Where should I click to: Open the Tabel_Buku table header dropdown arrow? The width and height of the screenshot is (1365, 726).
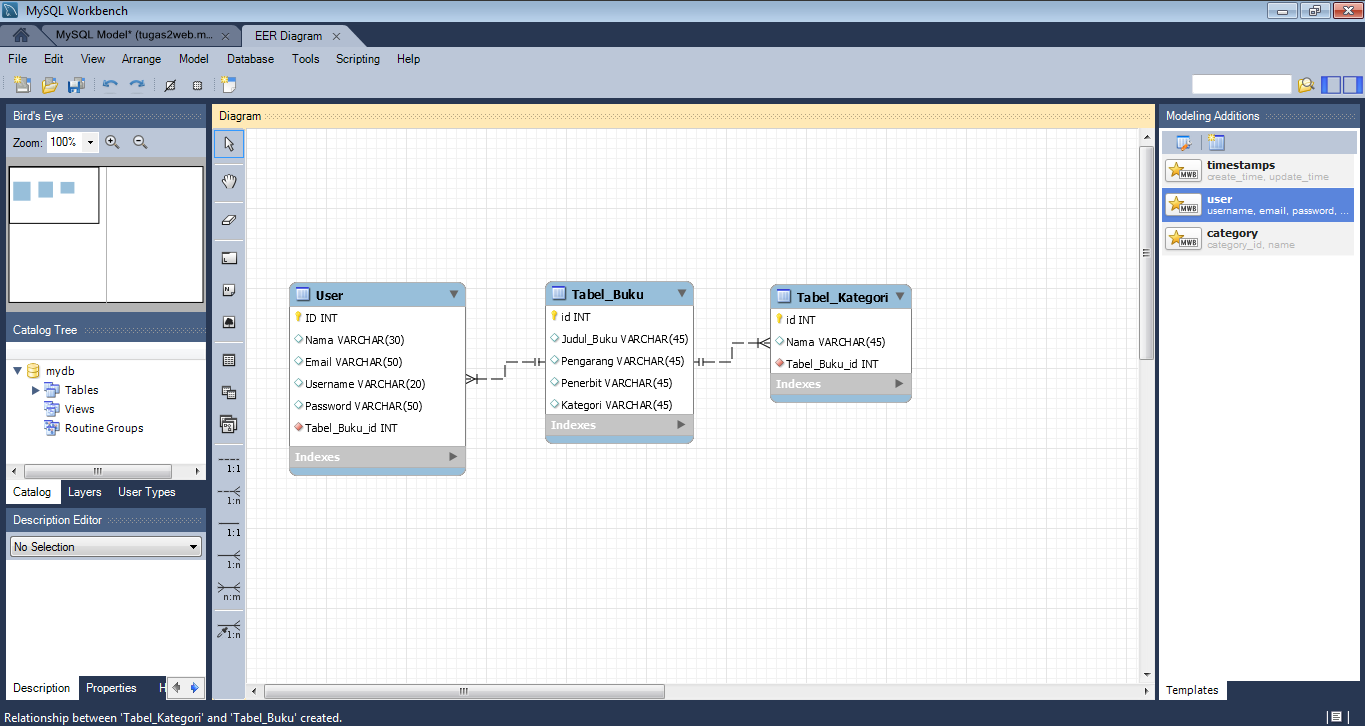pyautogui.click(x=681, y=293)
